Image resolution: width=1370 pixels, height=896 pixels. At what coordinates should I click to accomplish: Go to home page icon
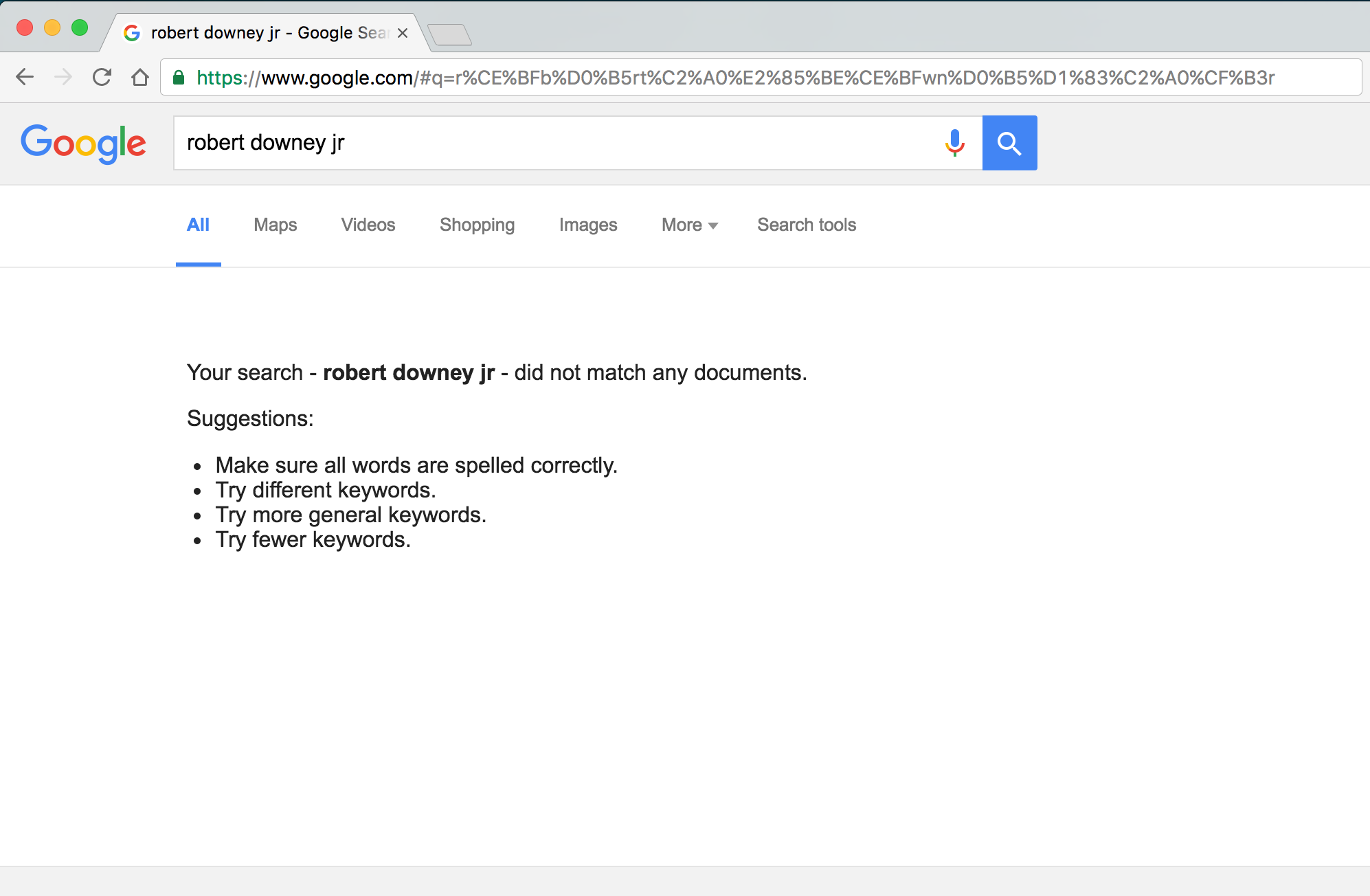tap(140, 77)
